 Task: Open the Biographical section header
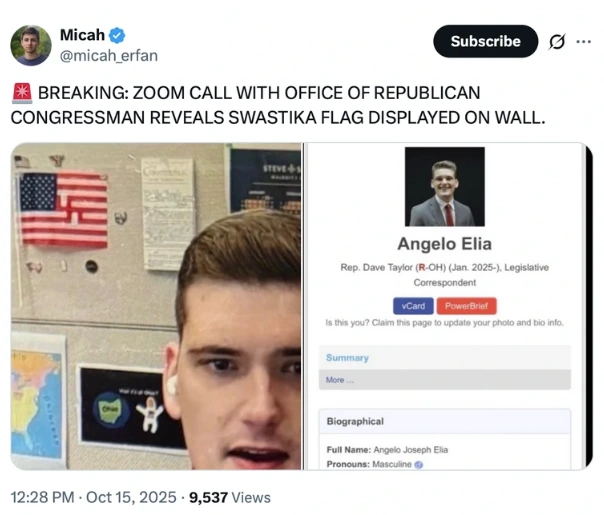click(x=445, y=421)
